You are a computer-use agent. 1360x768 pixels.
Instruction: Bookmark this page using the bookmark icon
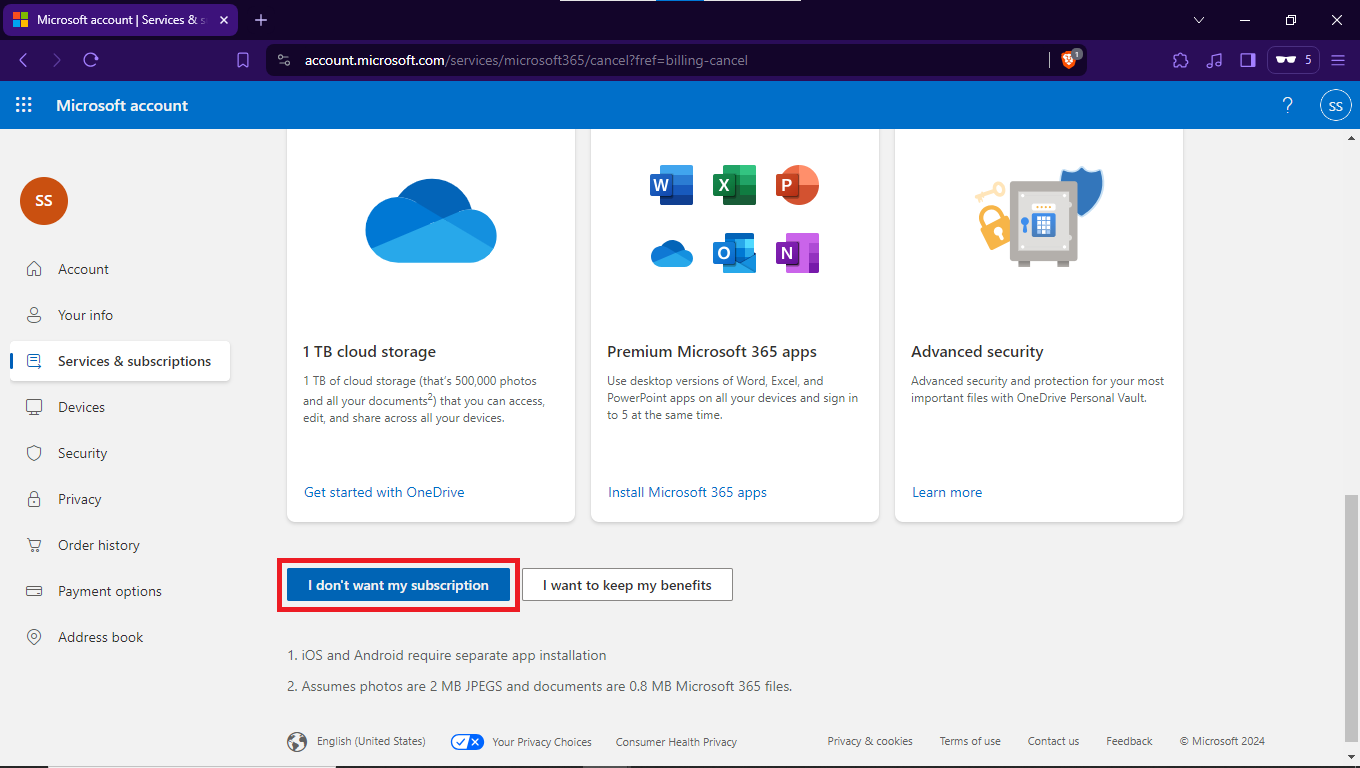243,60
